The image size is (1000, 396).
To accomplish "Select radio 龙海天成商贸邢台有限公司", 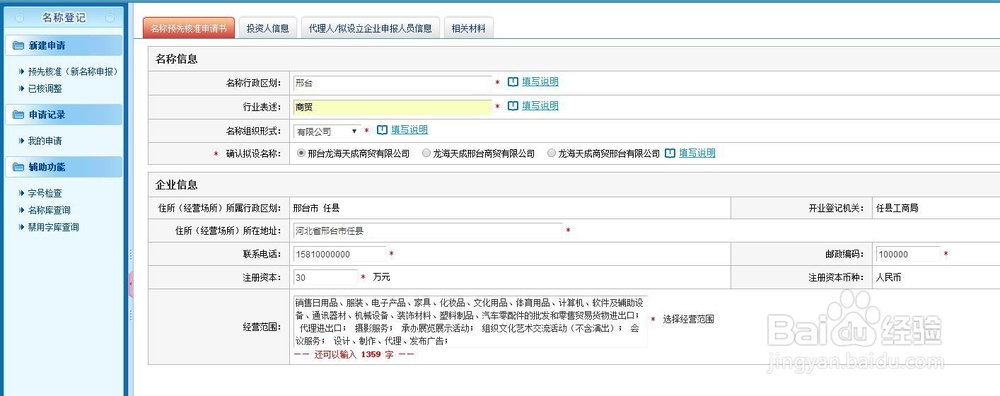I will pos(552,154).
